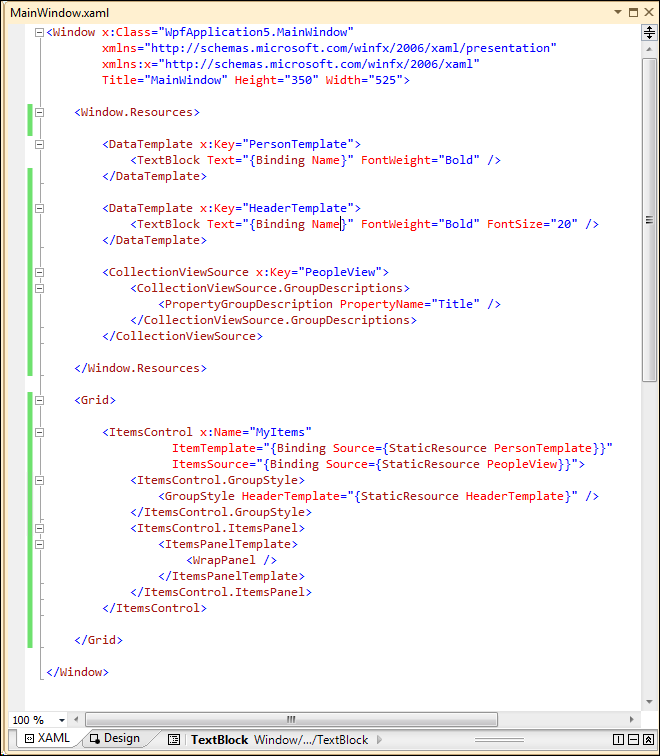
Task: Collapse the PersonTemplate DataTemplate block
Action: tap(40, 145)
